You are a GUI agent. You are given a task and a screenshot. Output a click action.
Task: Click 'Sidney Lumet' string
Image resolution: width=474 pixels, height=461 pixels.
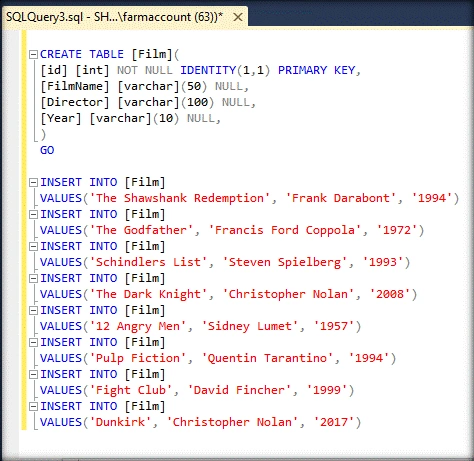click(x=250, y=326)
